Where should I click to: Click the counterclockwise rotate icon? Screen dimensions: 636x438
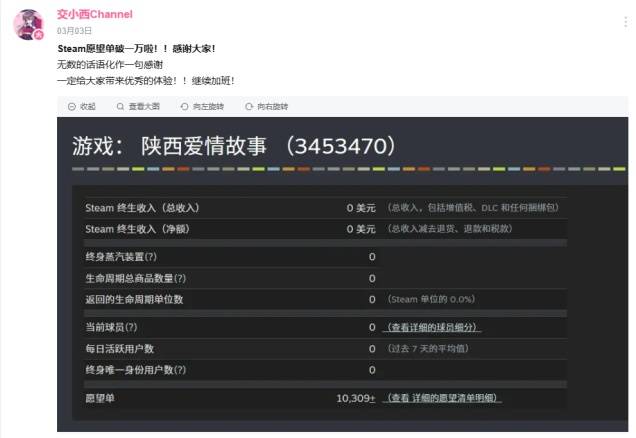[x=185, y=107]
